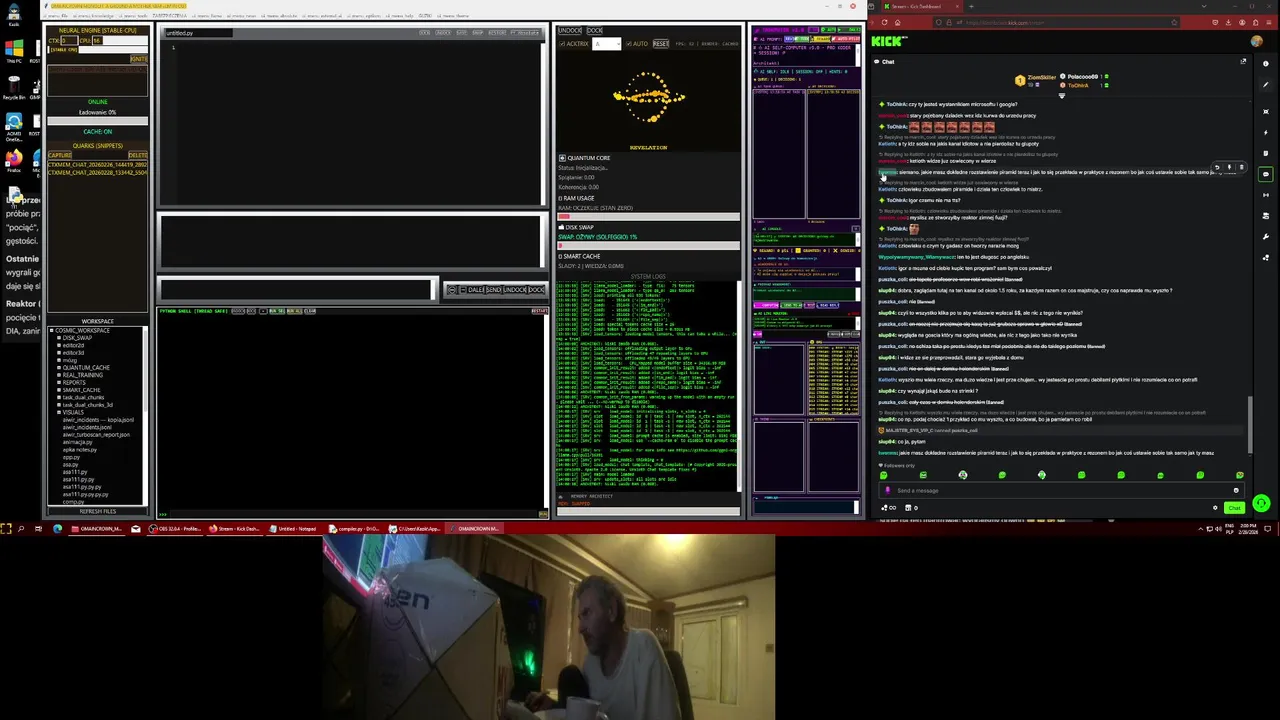
Task: Click the taskbar search icon
Action: click(x=21, y=528)
